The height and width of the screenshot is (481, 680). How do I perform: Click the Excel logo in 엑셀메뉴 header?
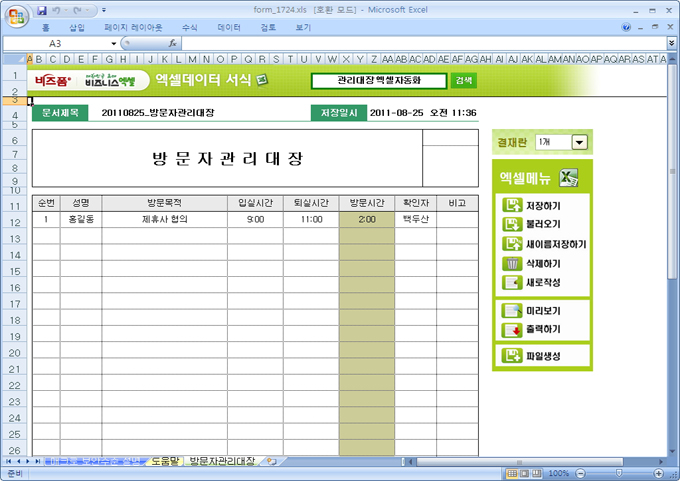click(569, 177)
